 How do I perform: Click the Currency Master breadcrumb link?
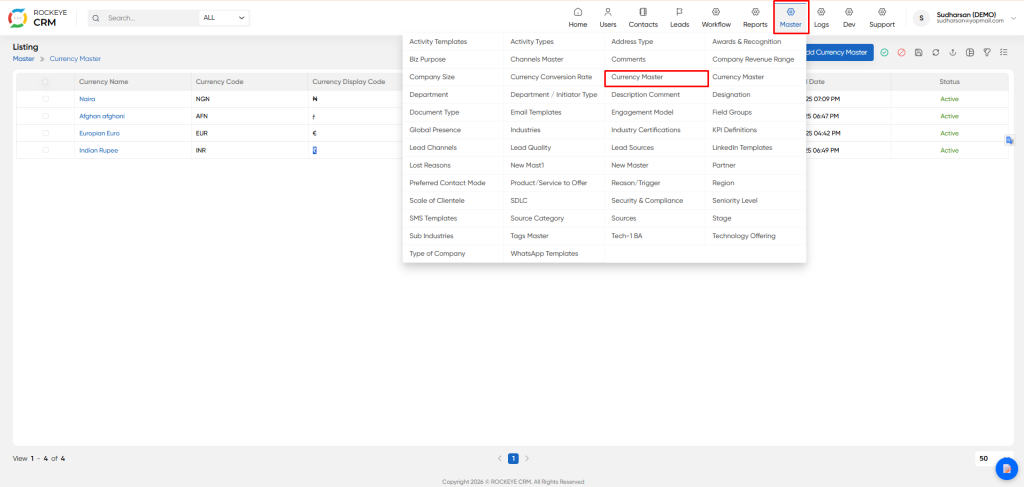click(x=75, y=59)
